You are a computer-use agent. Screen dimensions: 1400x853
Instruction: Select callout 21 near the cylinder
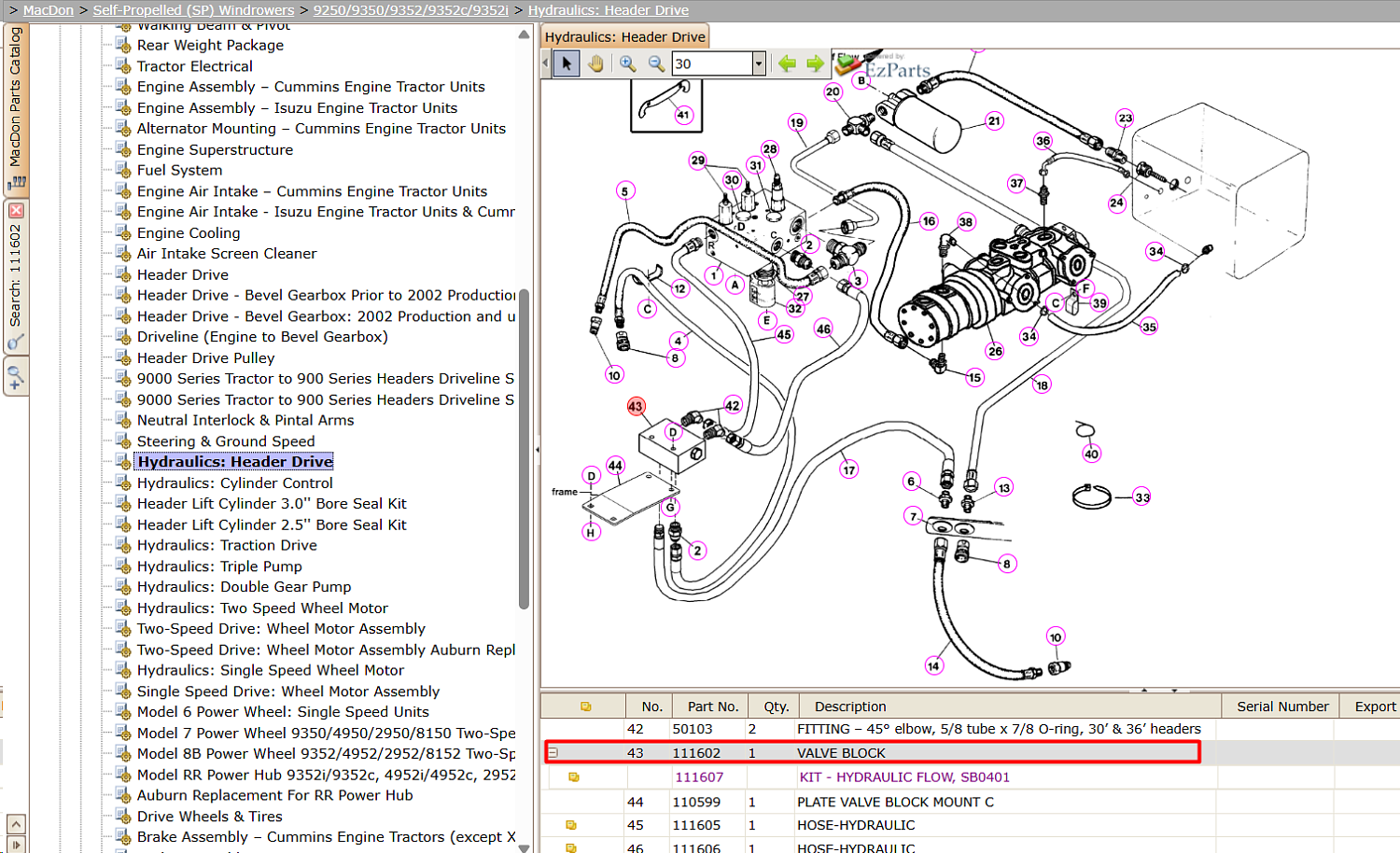[x=994, y=120]
